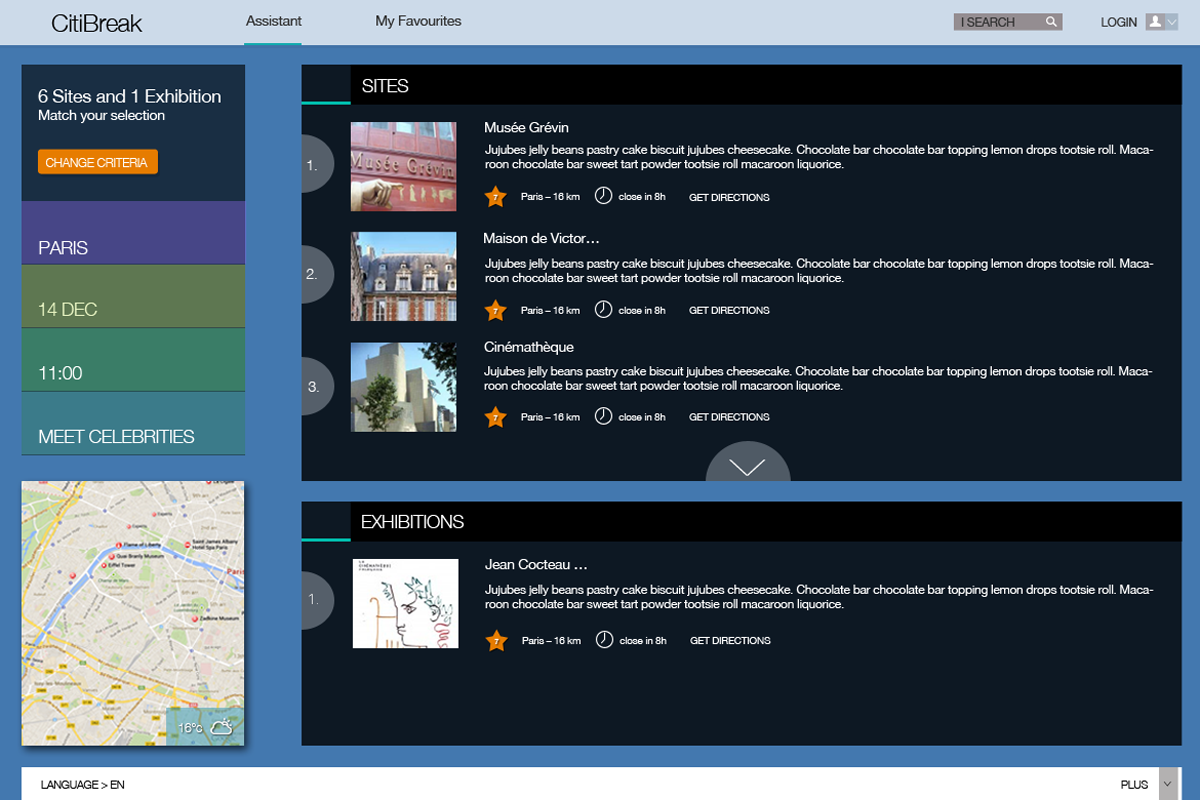Image resolution: width=1200 pixels, height=800 pixels.
Task: Open the Musée Grévin photo thumbnail
Action: pos(404,166)
